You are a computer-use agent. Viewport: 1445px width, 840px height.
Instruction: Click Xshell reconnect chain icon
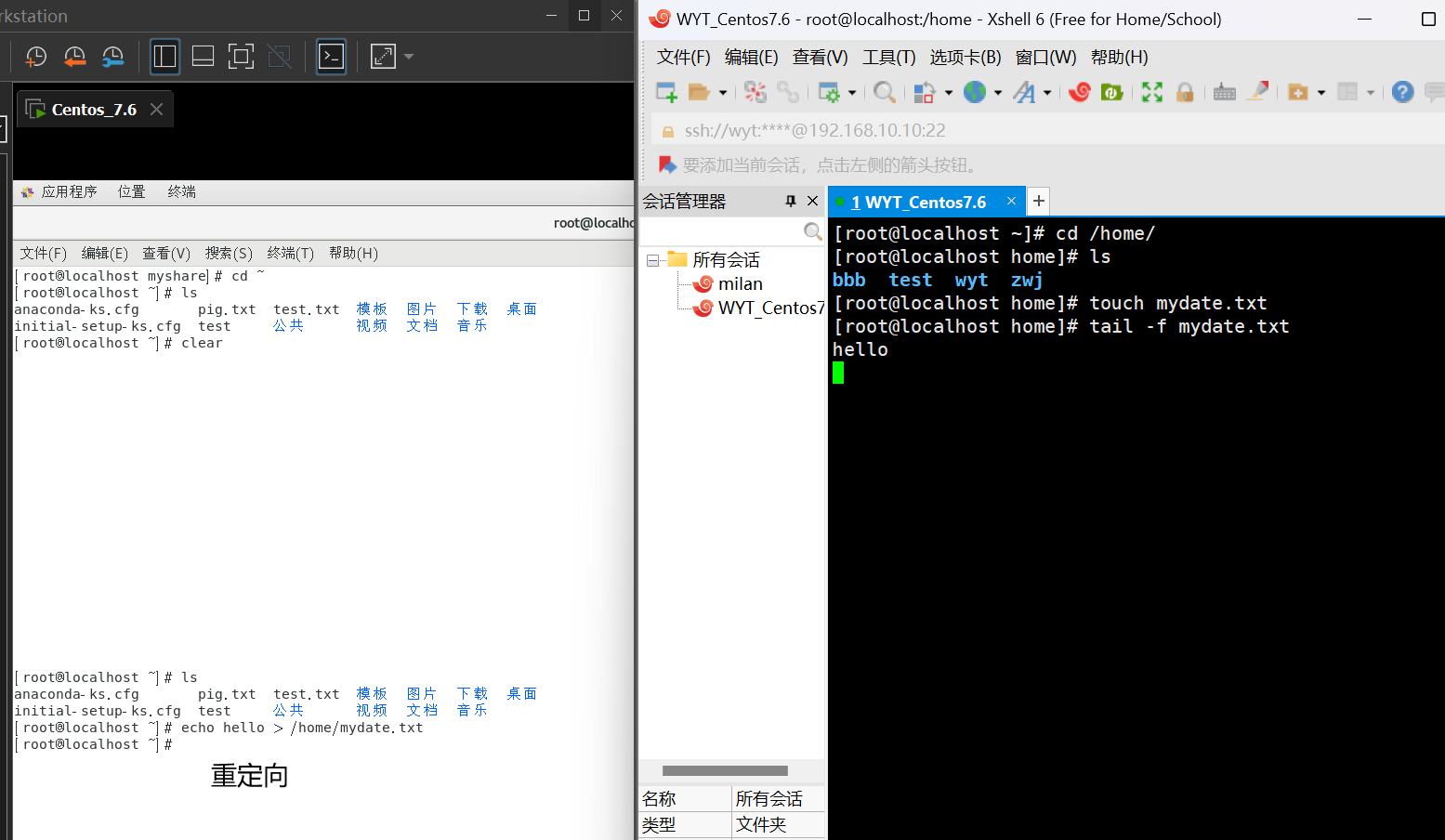click(x=788, y=92)
